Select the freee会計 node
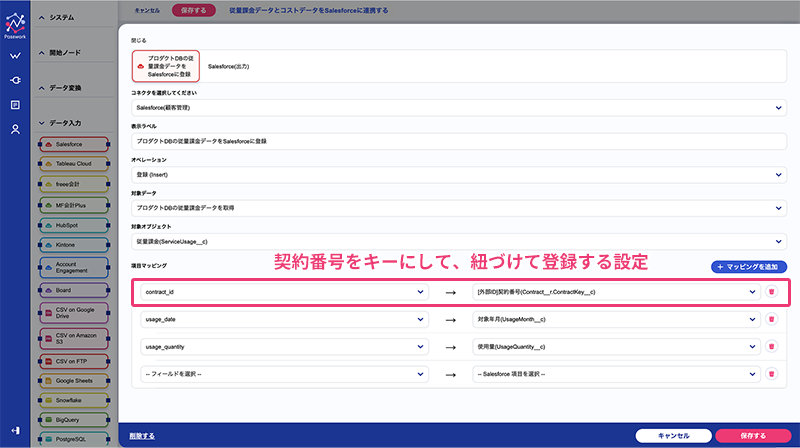Image resolution: width=800 pixels, height=448 pixels. tap(74, 184)
